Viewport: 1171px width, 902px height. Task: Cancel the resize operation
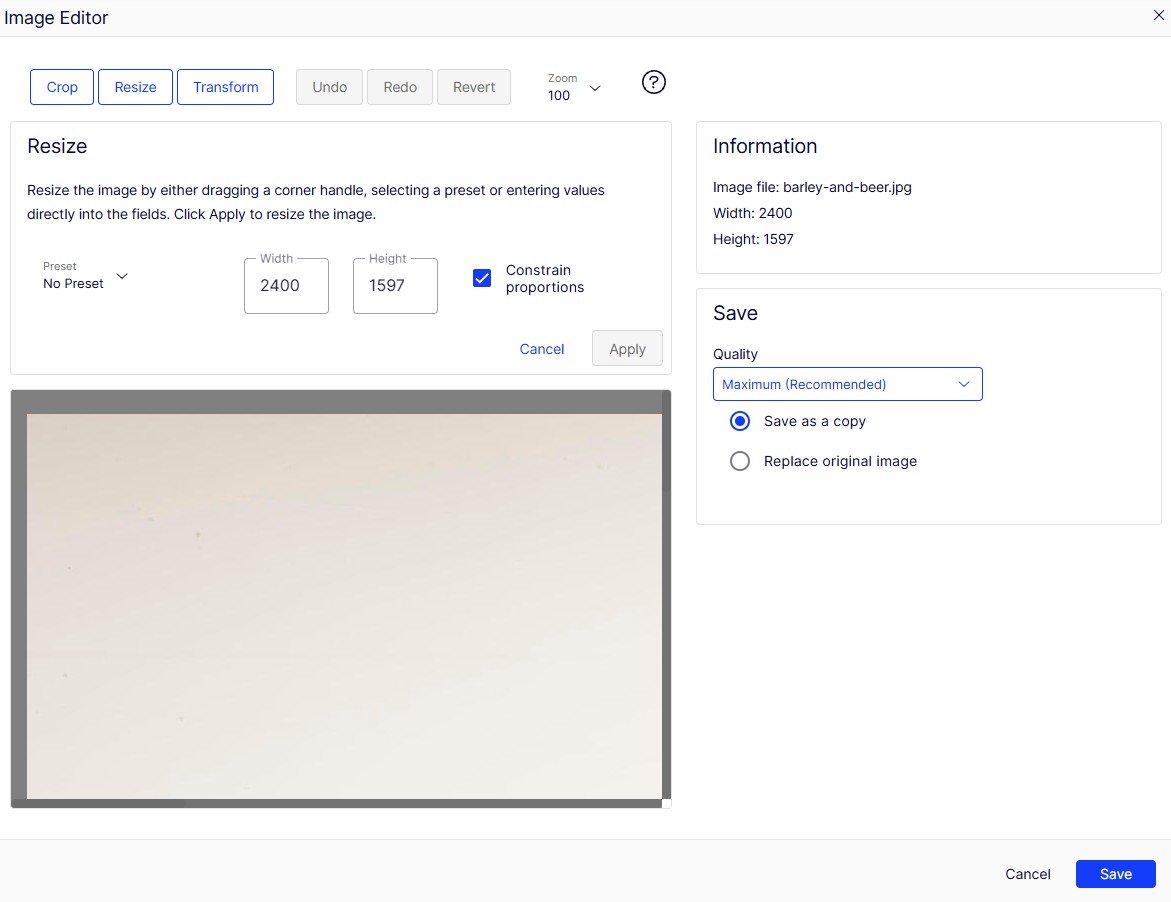point(542,349)
